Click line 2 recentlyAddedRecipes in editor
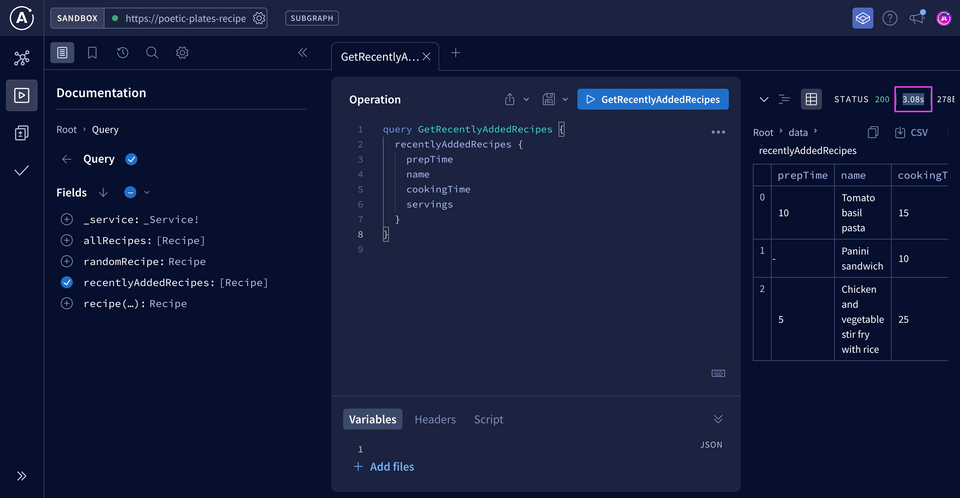Image resolution: width=960 pixels, height=498 pixels. click(x=453, y=145)
